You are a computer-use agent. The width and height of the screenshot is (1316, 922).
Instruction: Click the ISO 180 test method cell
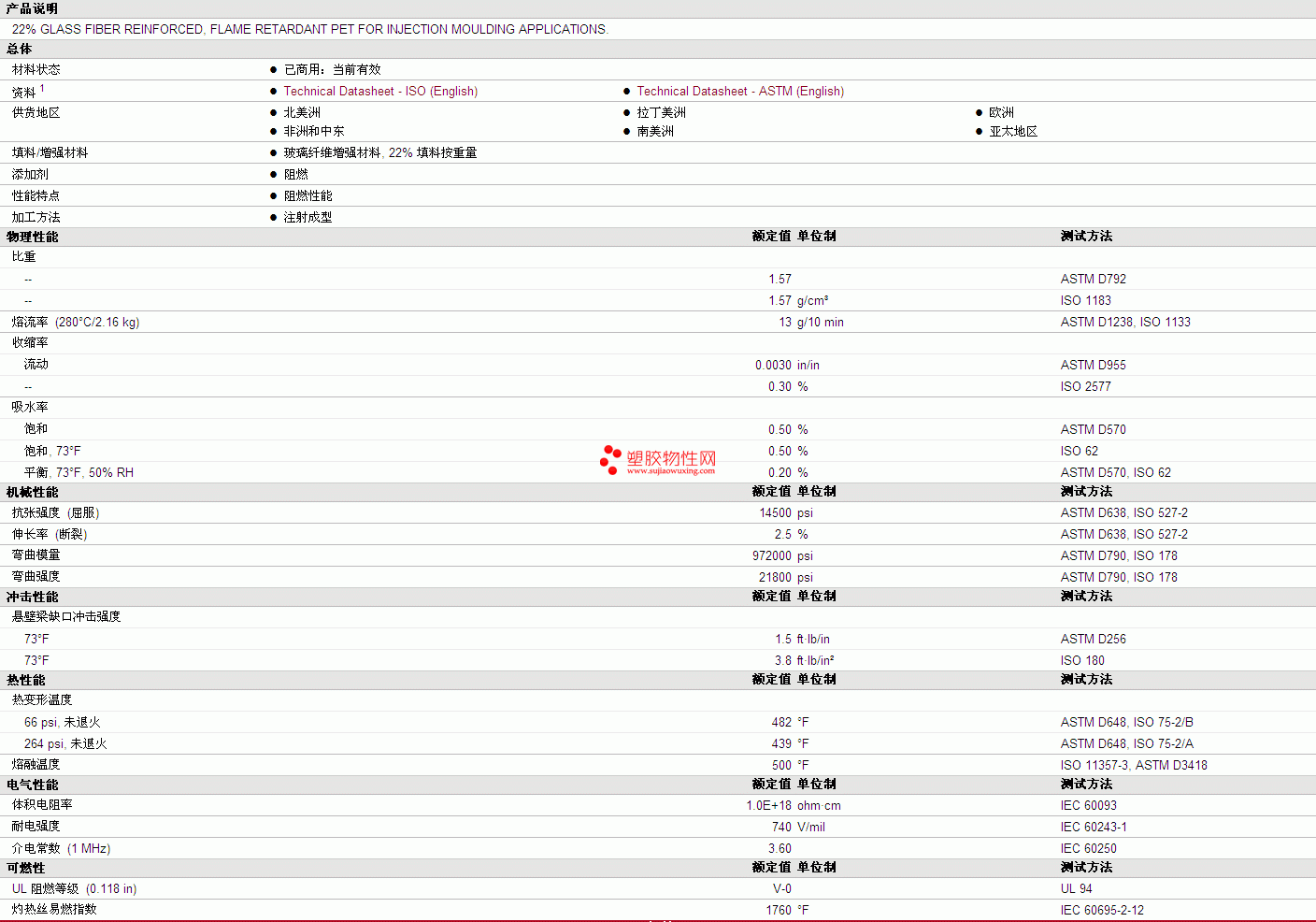pyautogui.click(x=1082, y=660)
